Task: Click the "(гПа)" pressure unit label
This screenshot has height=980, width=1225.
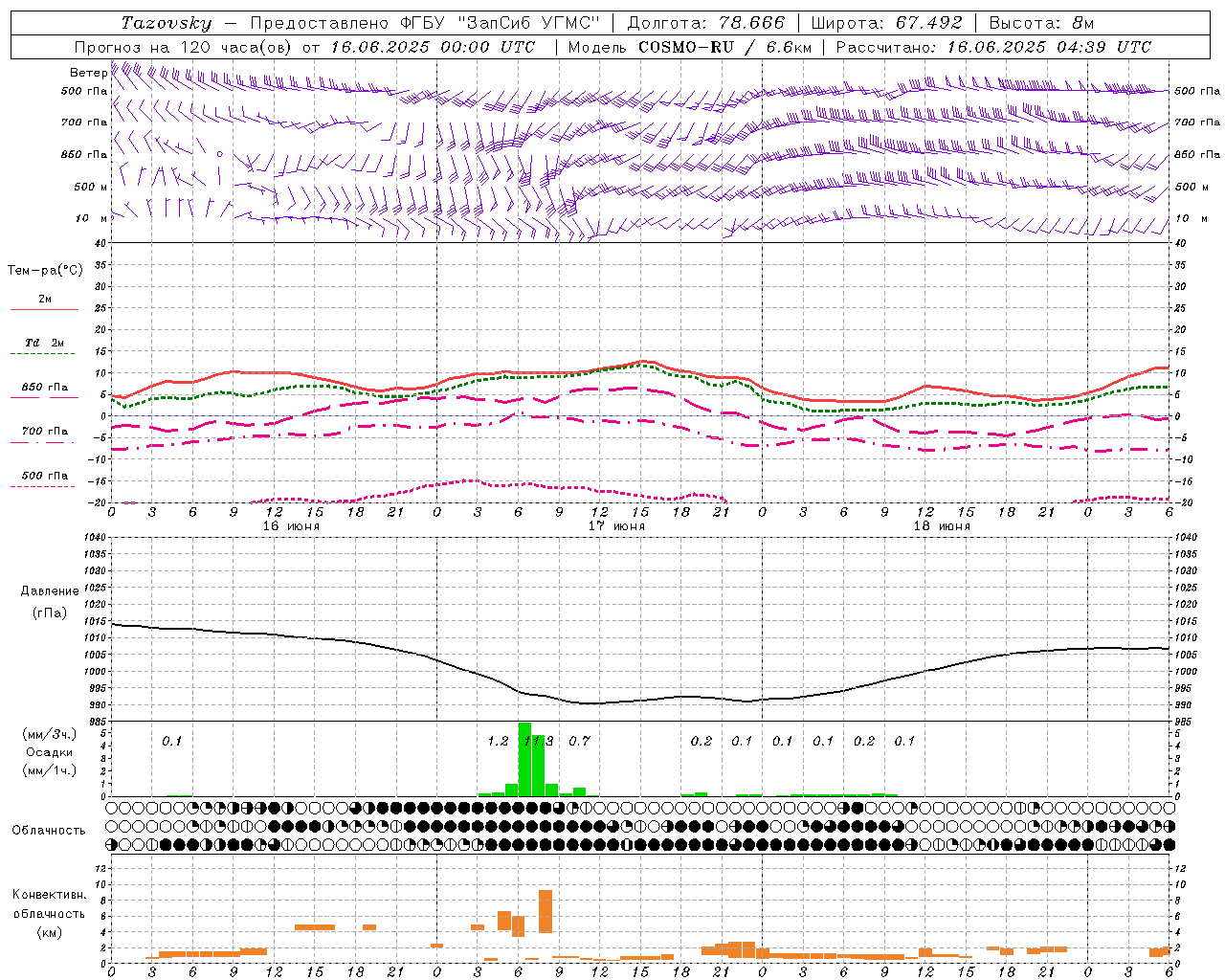Action: (50, 613)
